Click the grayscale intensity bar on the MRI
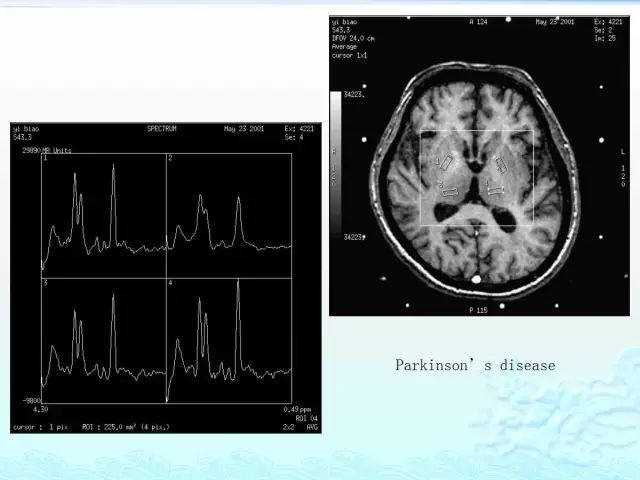The height and width of the screenshot is (480, 640). [x=336, y=163]
